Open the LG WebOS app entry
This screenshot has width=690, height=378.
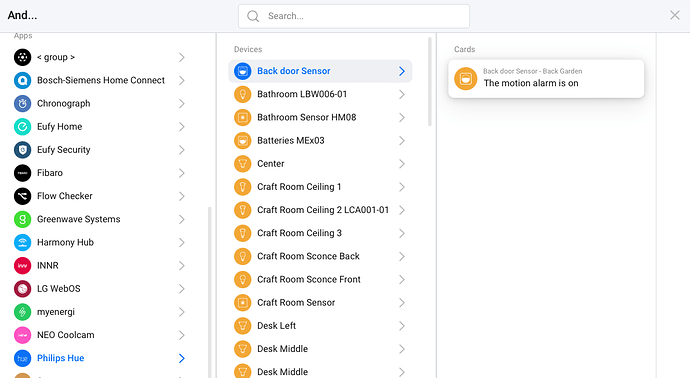pyautogui.click(x=100, y=289)
